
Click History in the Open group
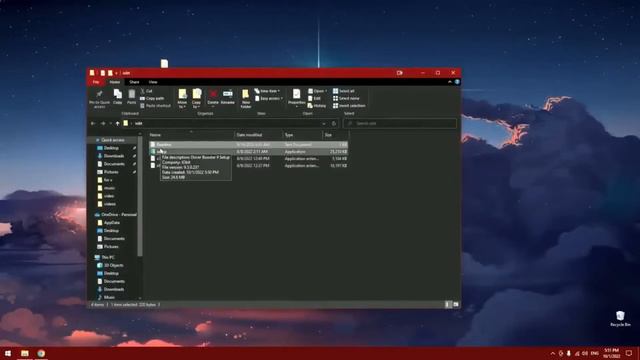(317, 106)
